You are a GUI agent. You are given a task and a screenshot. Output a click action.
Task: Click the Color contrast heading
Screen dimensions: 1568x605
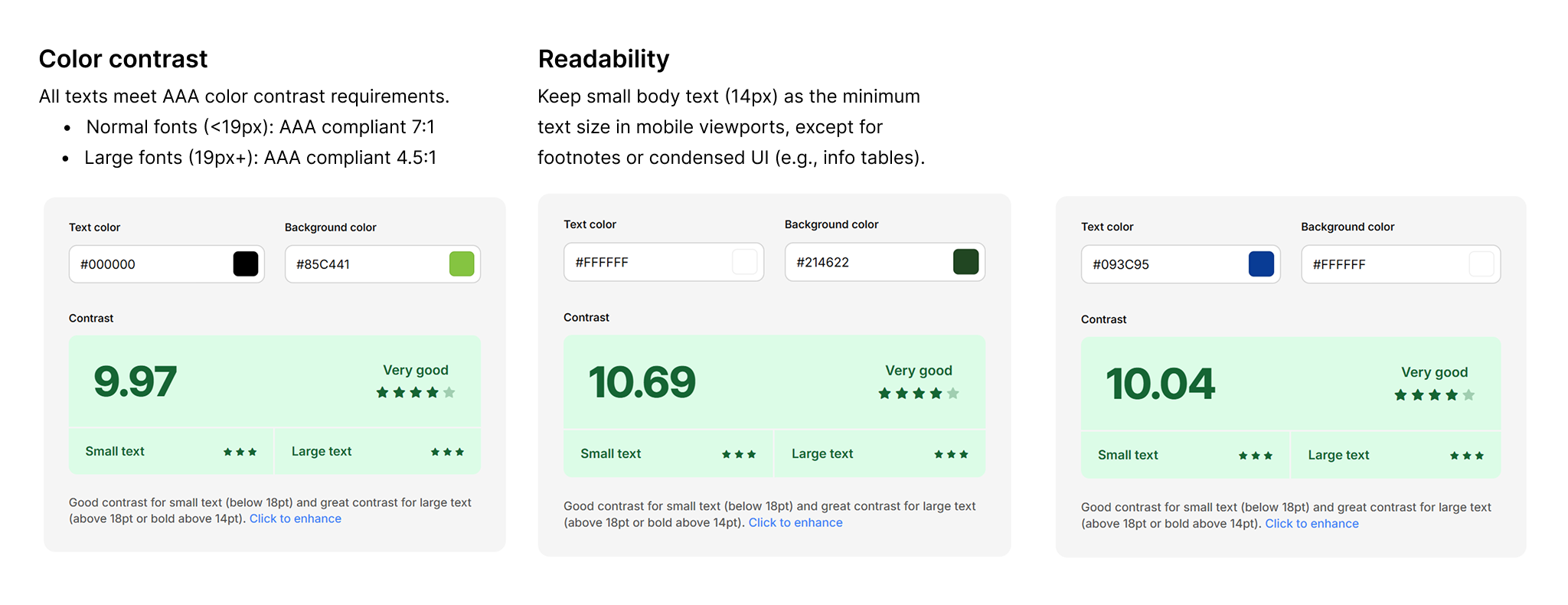coord(123,59)
